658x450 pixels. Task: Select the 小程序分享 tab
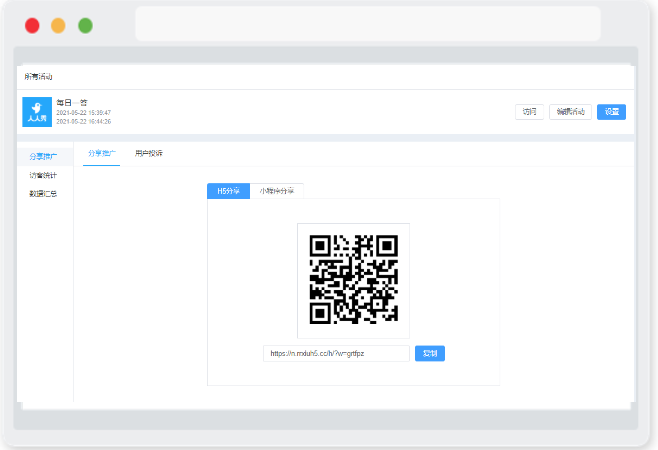[x=277, y=191]
